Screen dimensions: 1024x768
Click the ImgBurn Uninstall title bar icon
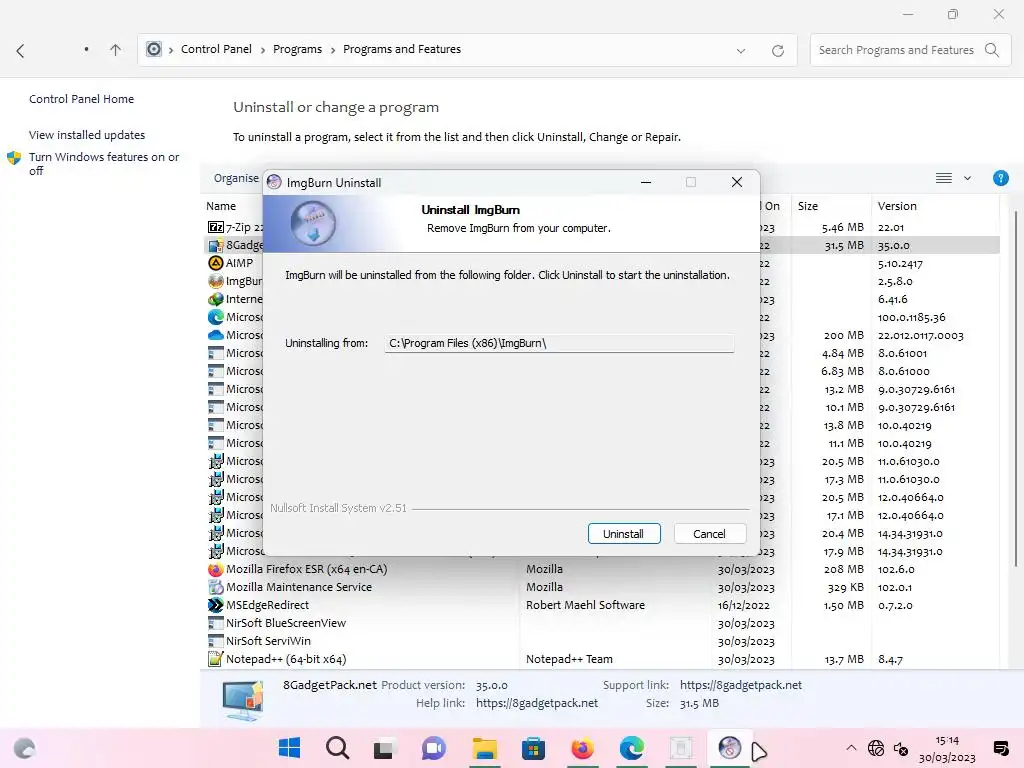pos(274,182)
